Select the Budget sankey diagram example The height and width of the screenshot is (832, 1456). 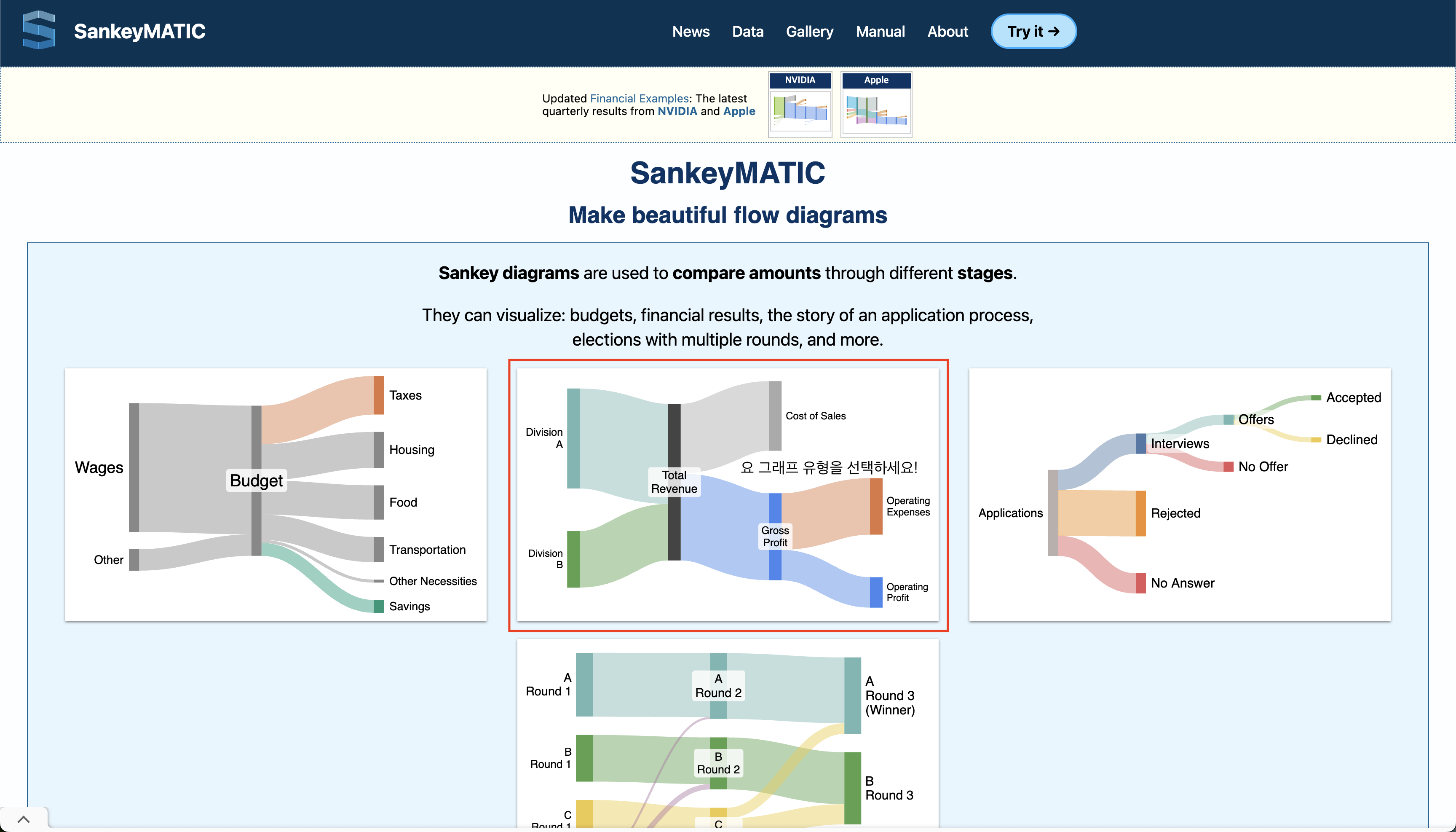276,494
